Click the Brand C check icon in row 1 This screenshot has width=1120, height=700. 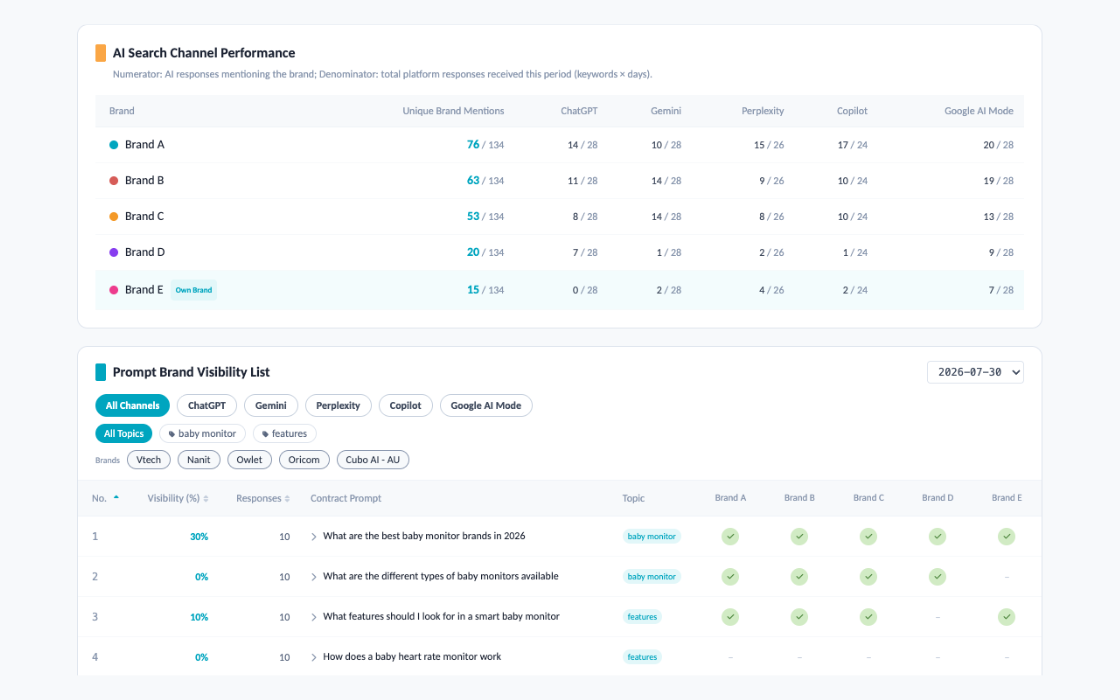tap(869, 536)
